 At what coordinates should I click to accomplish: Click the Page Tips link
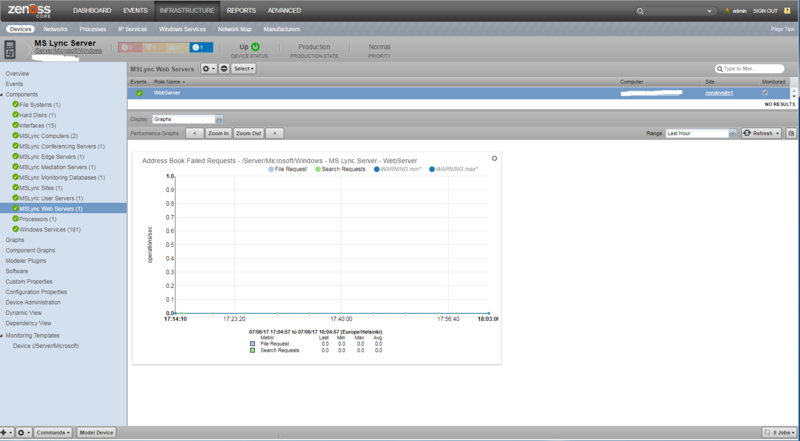click(783, 29)
